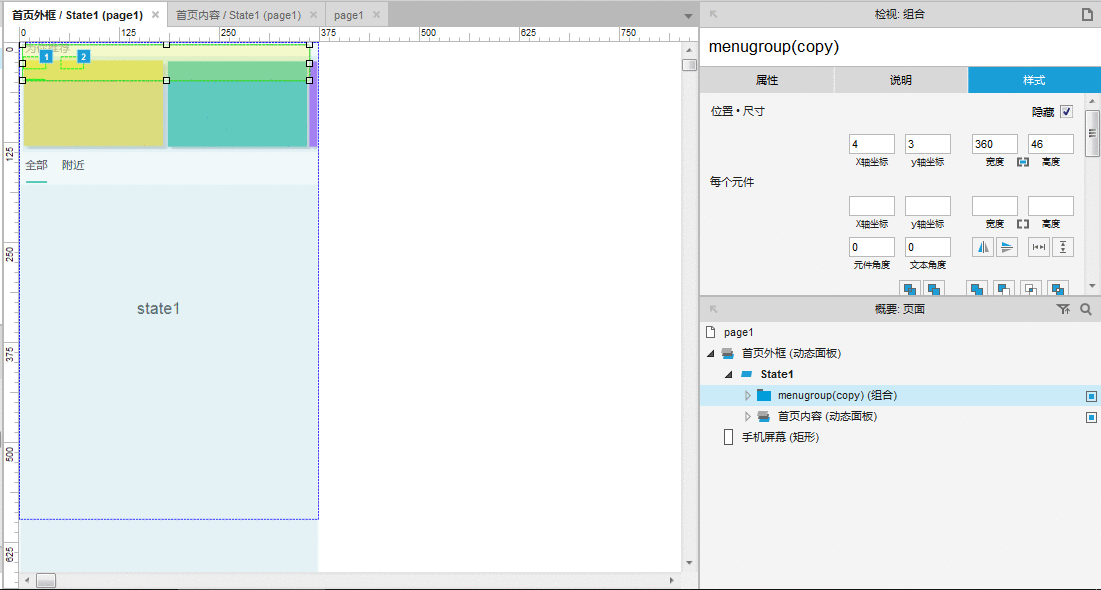Select 附近 tab on the canvas
The width and height of the screenshot is (1101, 590).
point(73,165)
